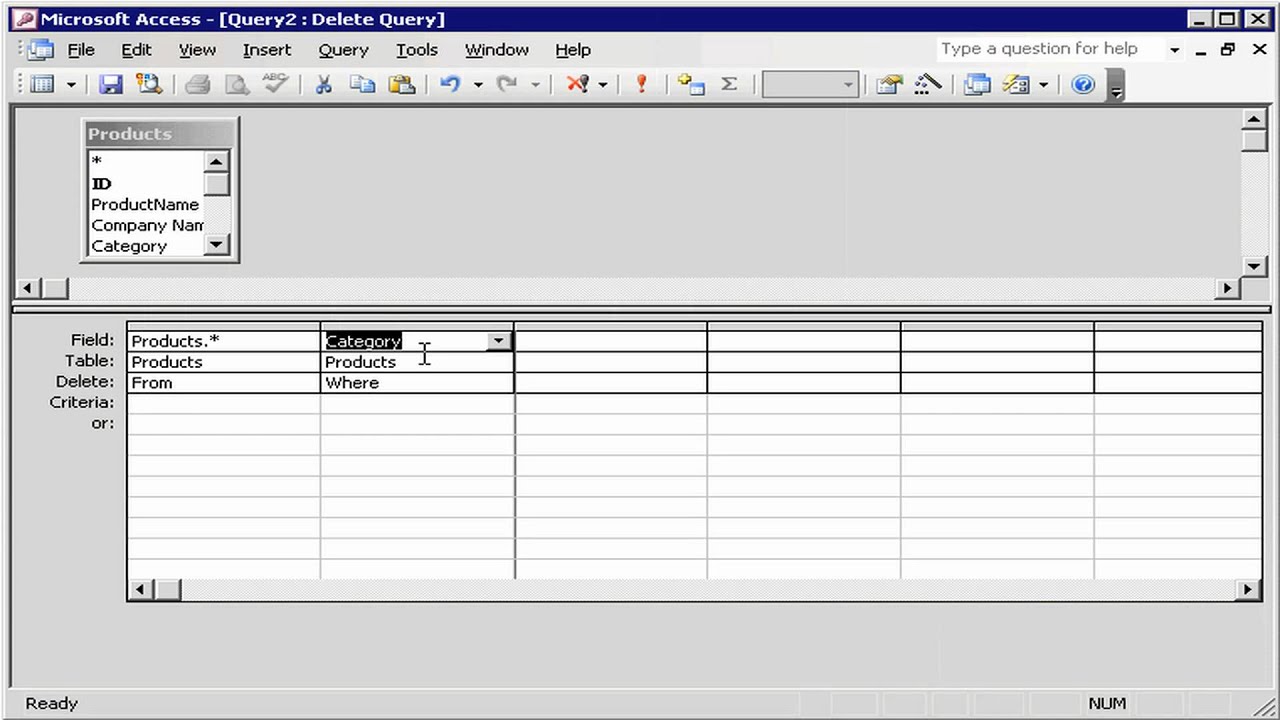Click the design grid scroll left arrow

tap(140, 590)
